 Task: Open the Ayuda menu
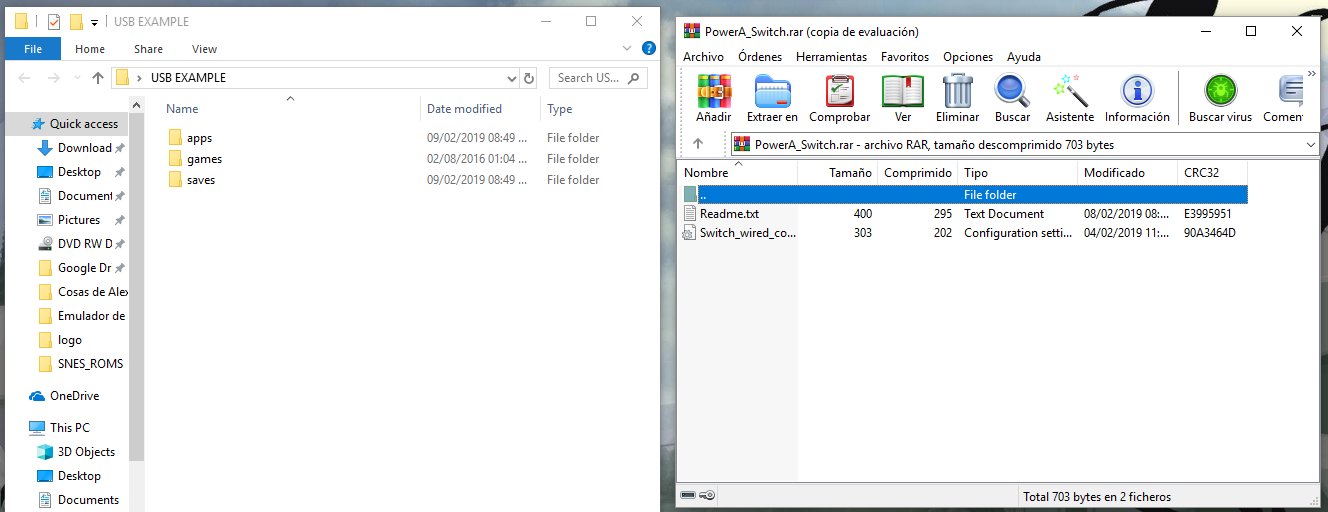(1024, 57)
